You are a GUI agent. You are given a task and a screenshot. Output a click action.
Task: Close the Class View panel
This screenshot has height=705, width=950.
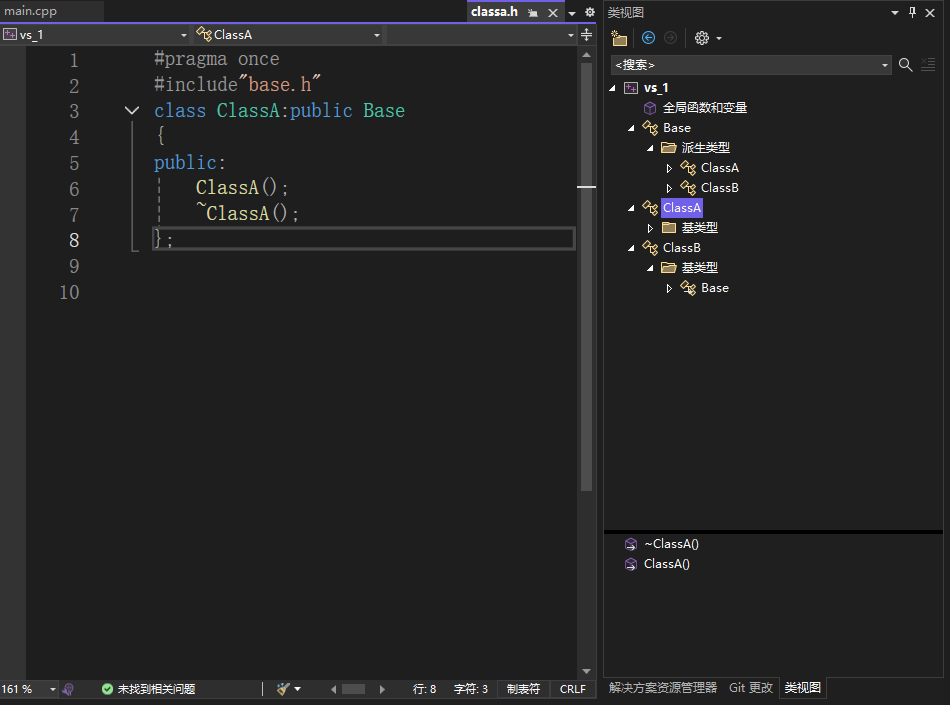point(930,12)
